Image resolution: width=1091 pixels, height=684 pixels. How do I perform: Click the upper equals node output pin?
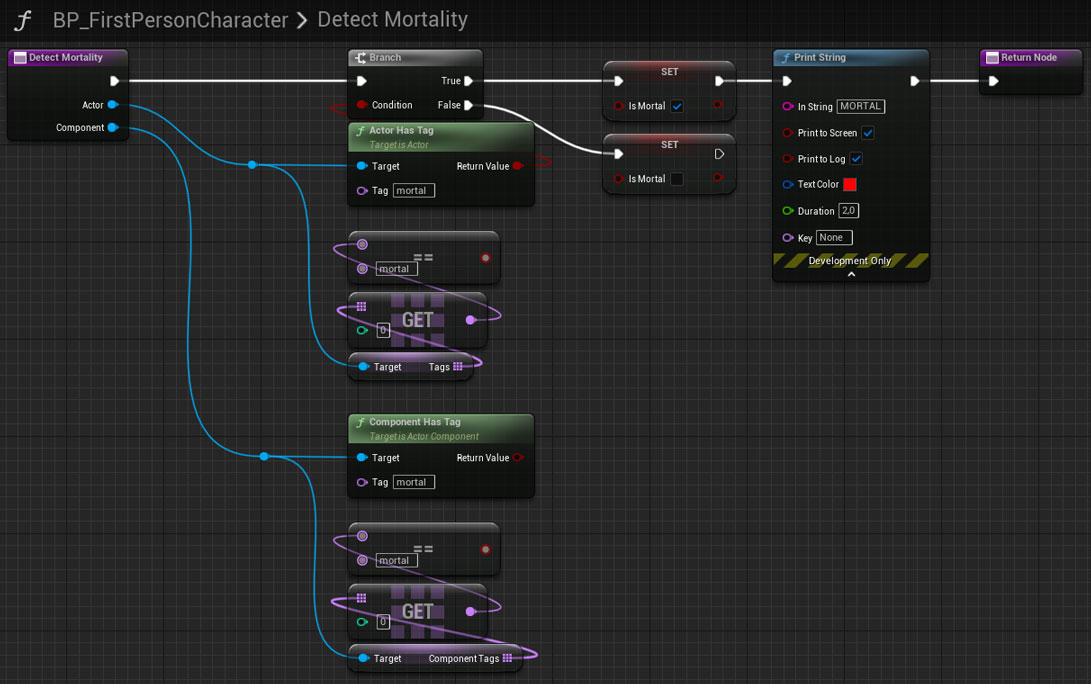(486, 258)
